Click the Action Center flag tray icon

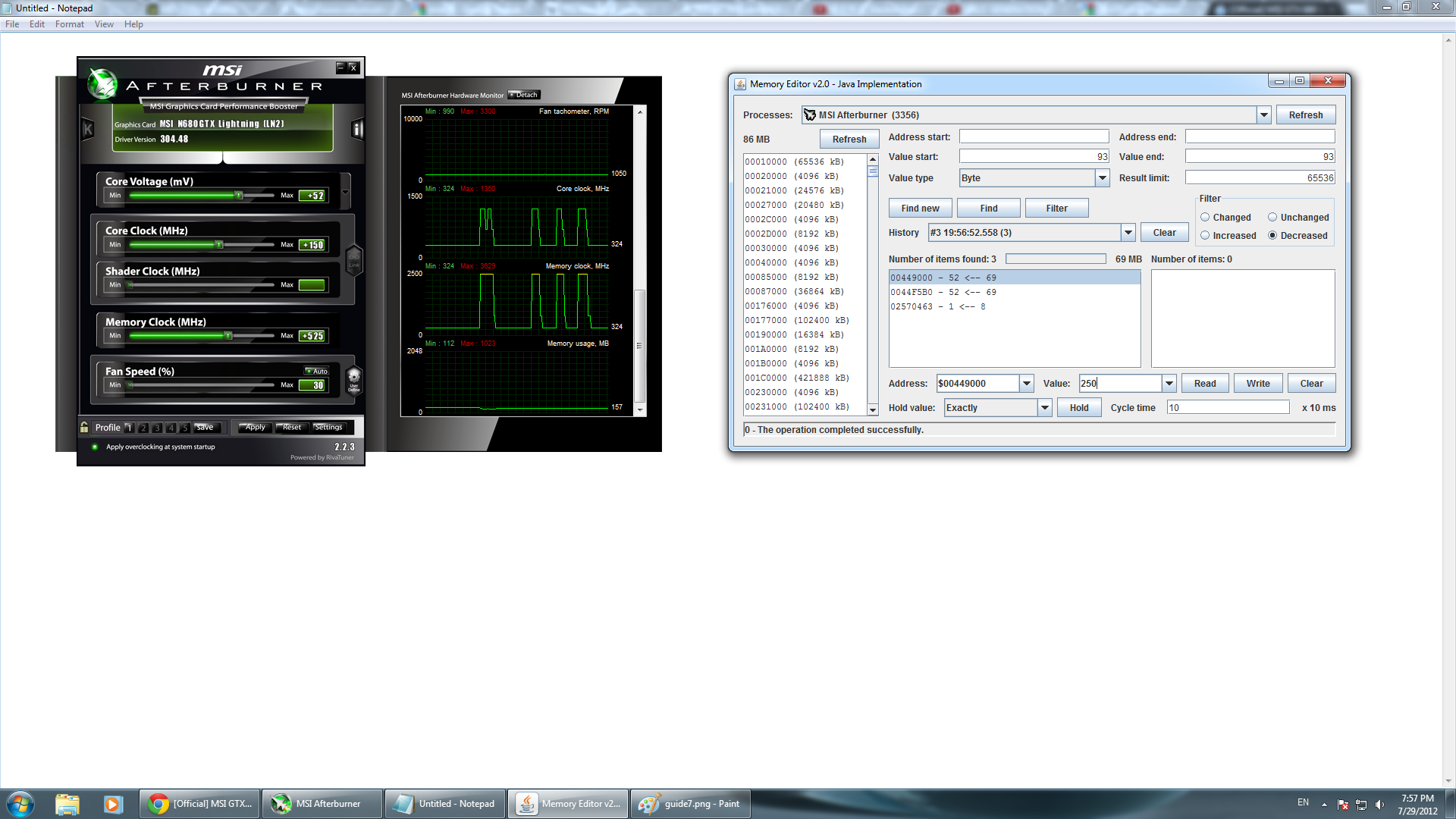click(1343, 805)
